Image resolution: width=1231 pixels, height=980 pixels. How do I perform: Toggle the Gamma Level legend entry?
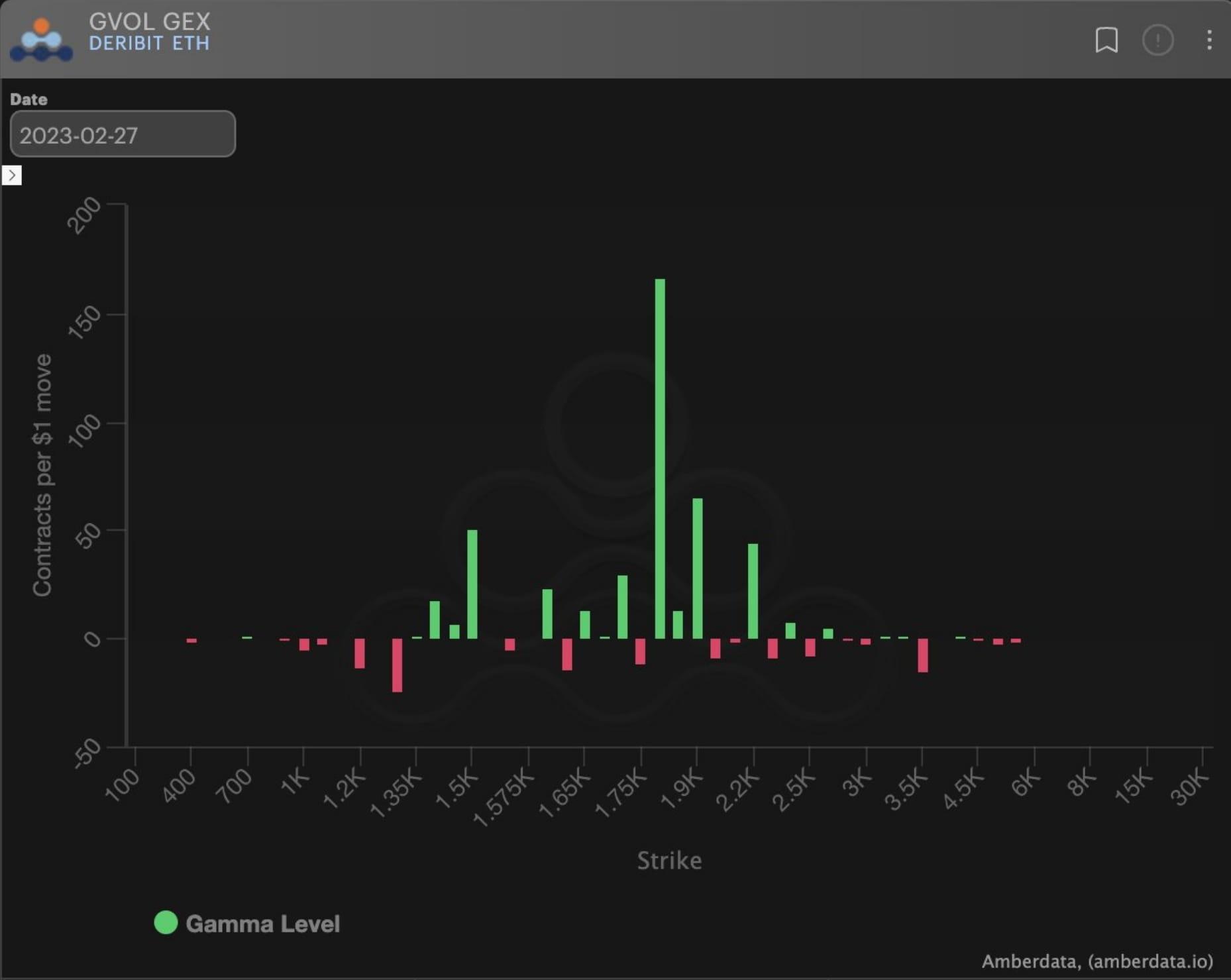247,923
